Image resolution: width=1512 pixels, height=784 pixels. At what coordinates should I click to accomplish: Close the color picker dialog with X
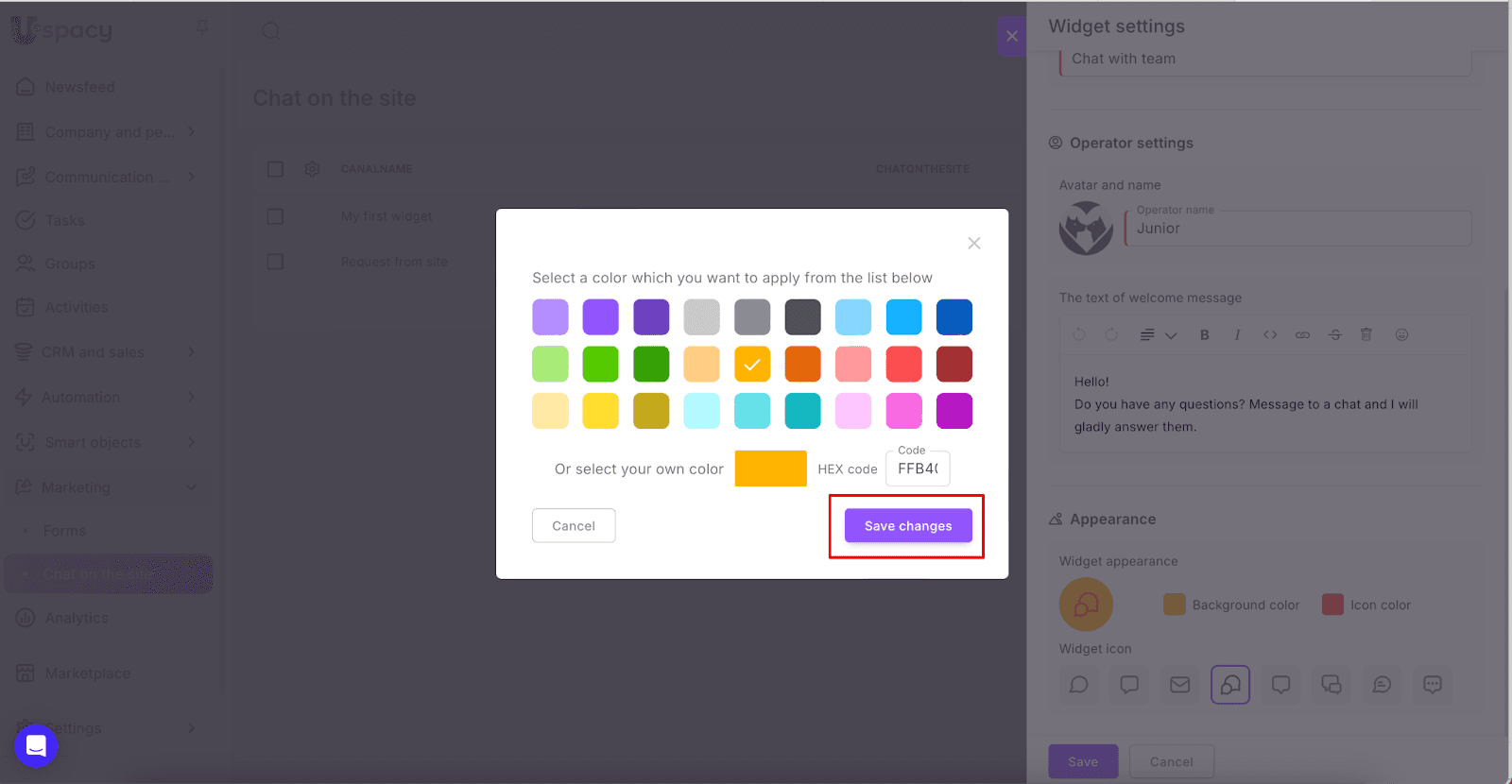(x=973, y=244)
